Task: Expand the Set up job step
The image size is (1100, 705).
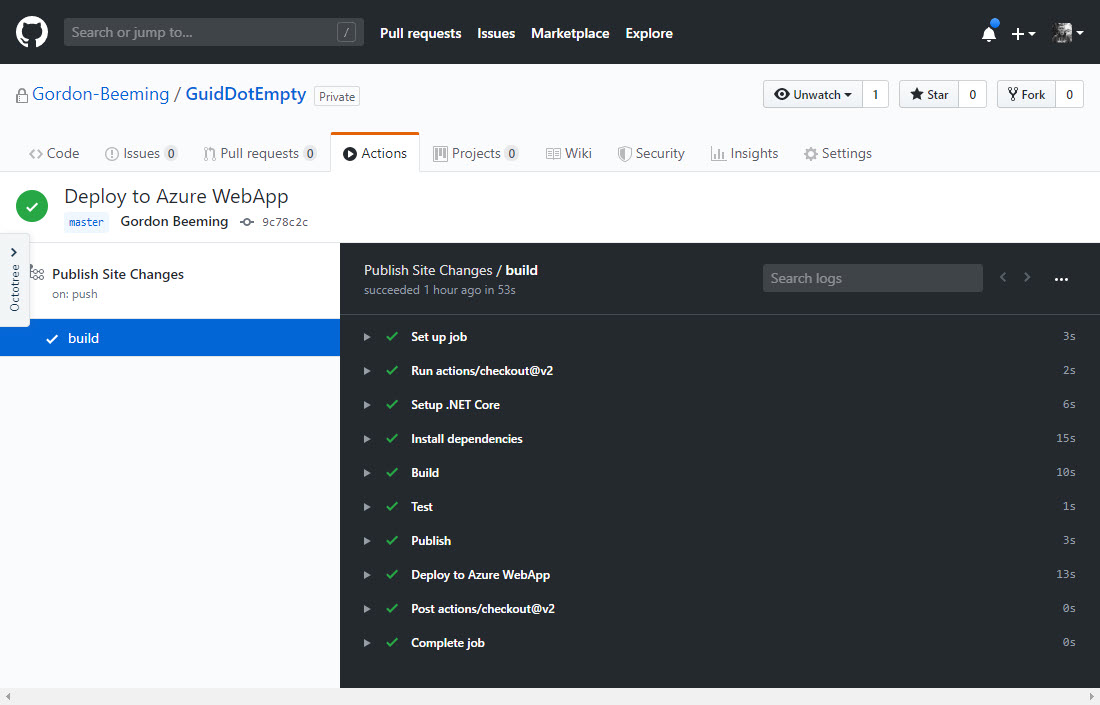Action: [x=367, y=337]
